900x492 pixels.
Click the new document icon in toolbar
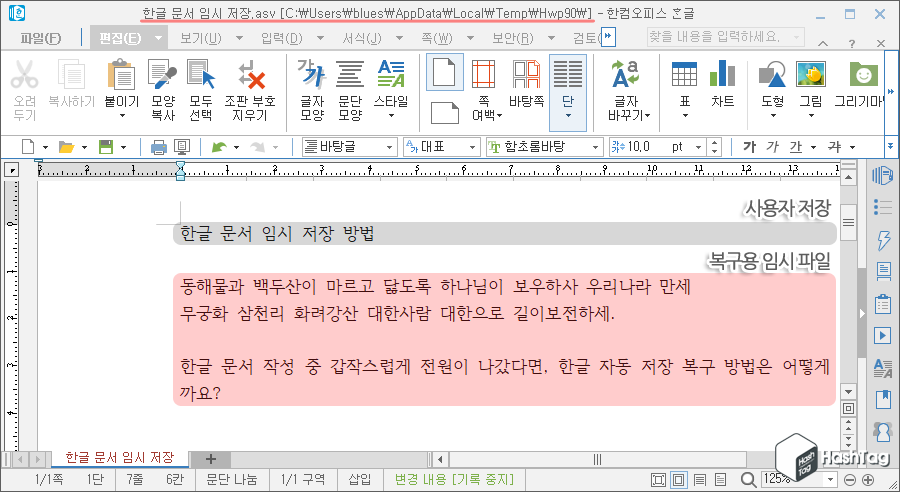[28, 147]
